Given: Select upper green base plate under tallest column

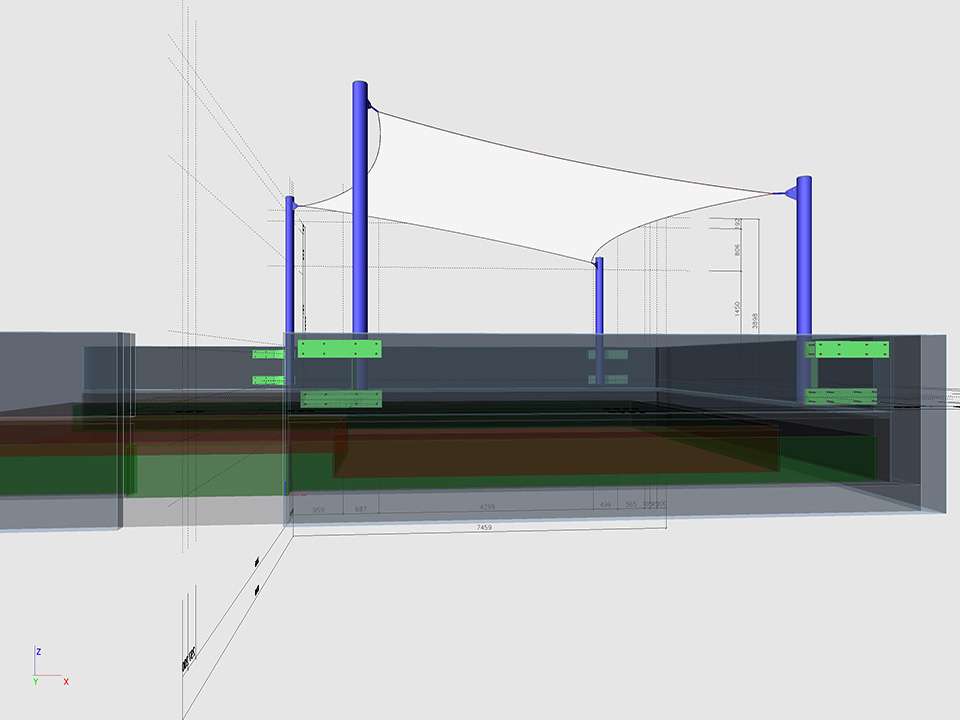Looking at the screenshot, I should [x=340, y=348].
